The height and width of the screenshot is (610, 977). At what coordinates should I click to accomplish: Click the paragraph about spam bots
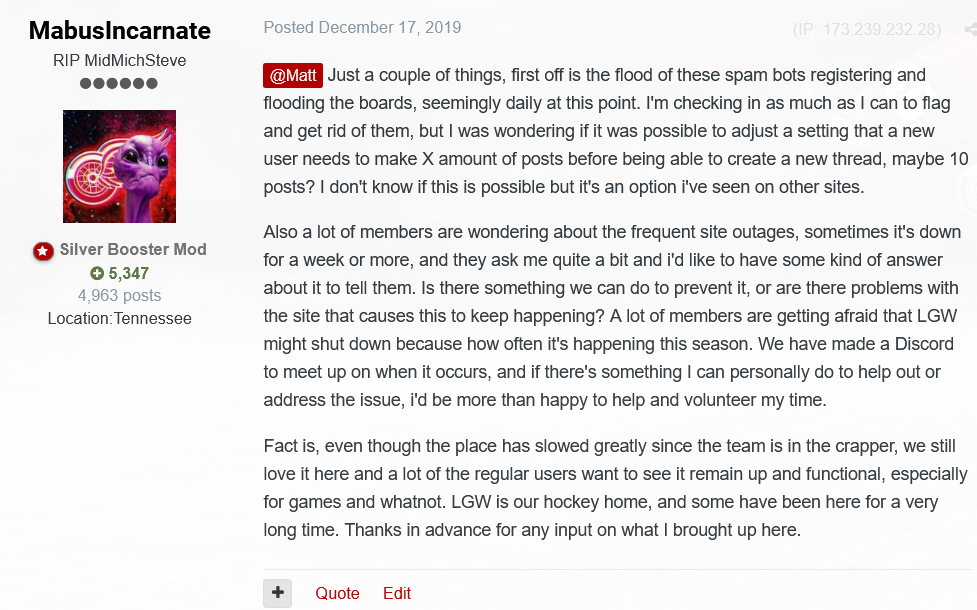pos(610,131)
